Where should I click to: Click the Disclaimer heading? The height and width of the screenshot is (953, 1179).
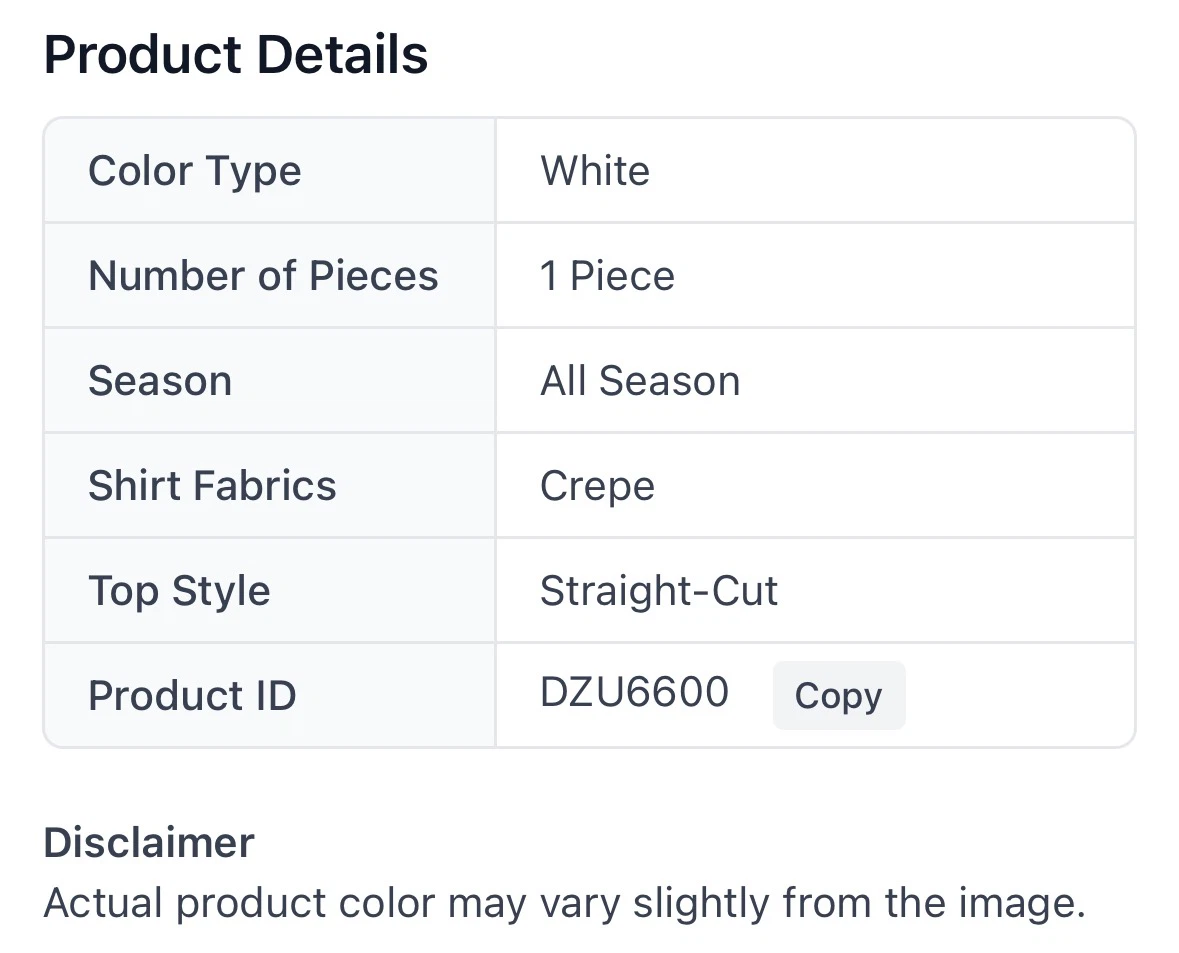[x=149, y=842]
